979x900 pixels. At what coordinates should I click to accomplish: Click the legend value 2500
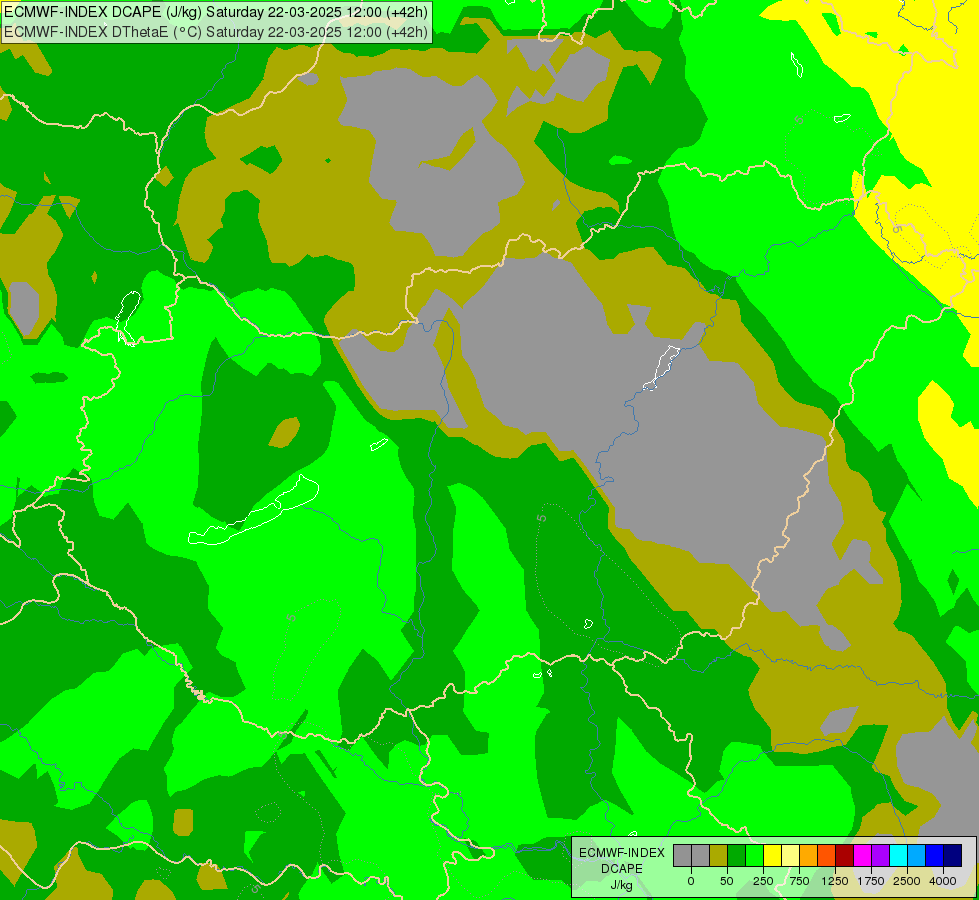pyautogui.click(x=907, y=881)
